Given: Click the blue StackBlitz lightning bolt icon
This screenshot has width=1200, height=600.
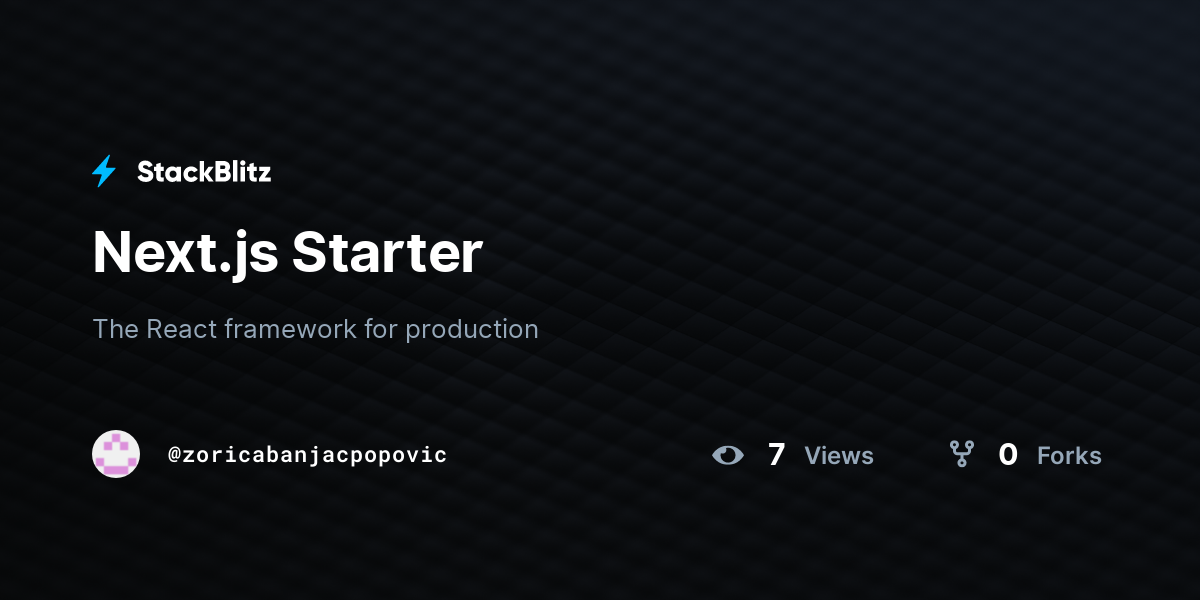Looking at the screenshot, I should point(104,172).
